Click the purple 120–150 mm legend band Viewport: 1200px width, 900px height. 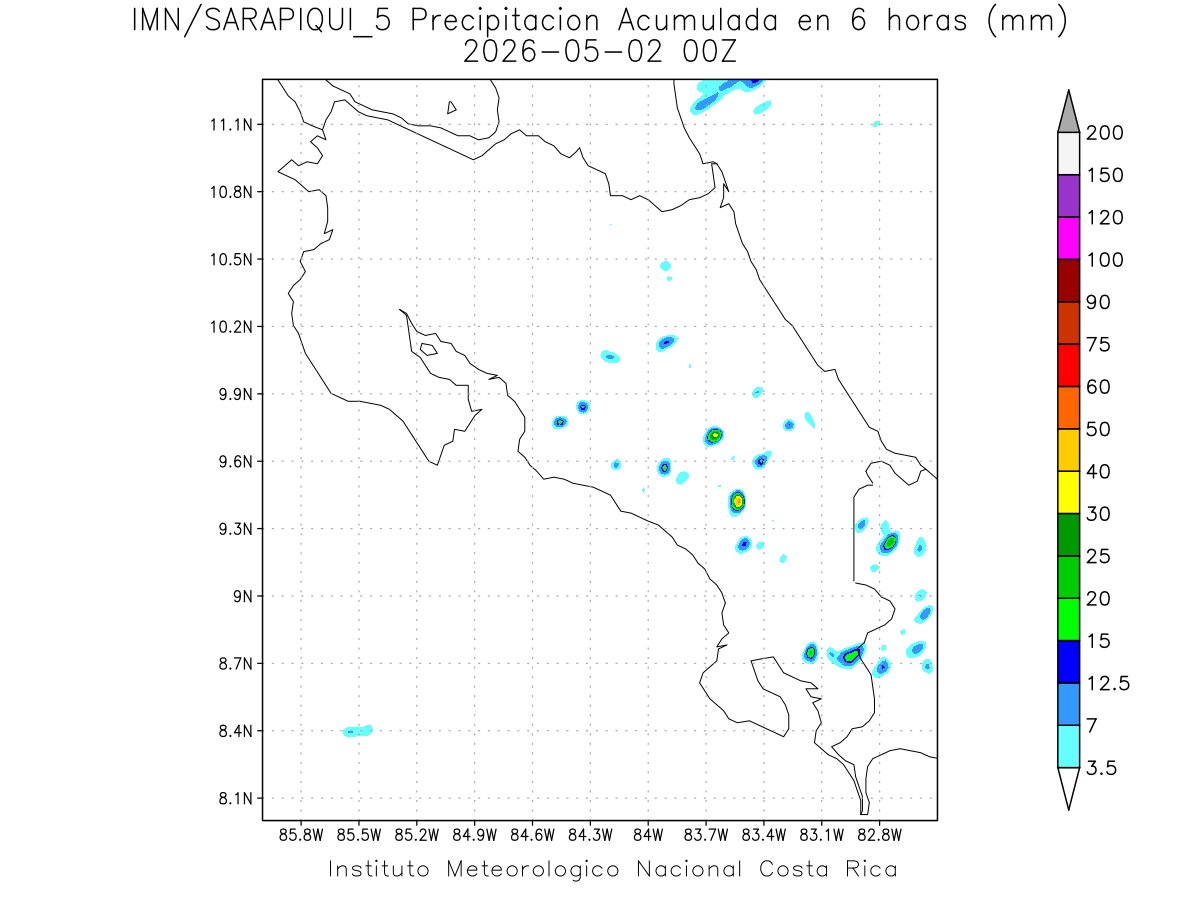[1068, 196]
